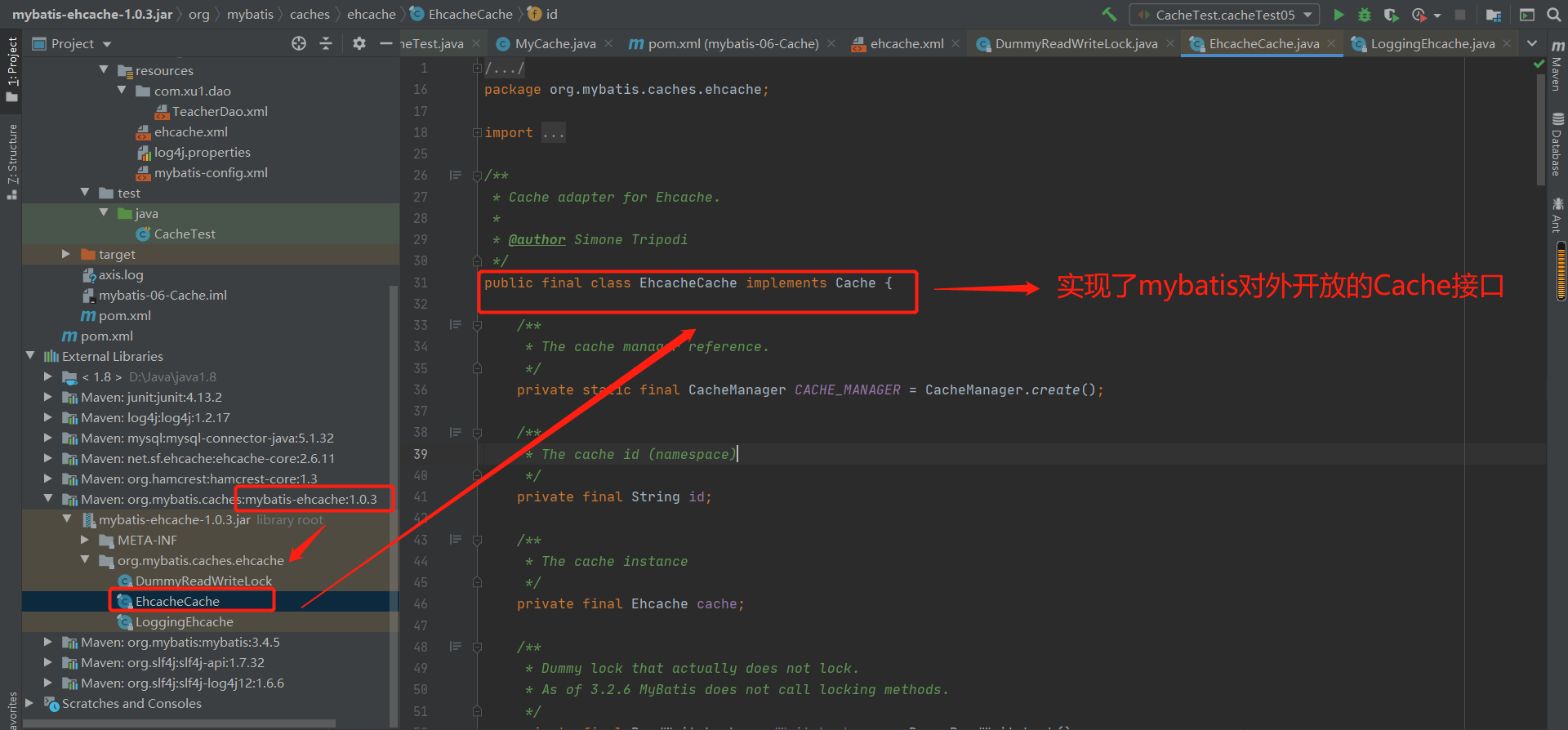Toggle rendered doc view at line 33
The height and width of the screenshot is (730, 1568).
coord(455,325)
